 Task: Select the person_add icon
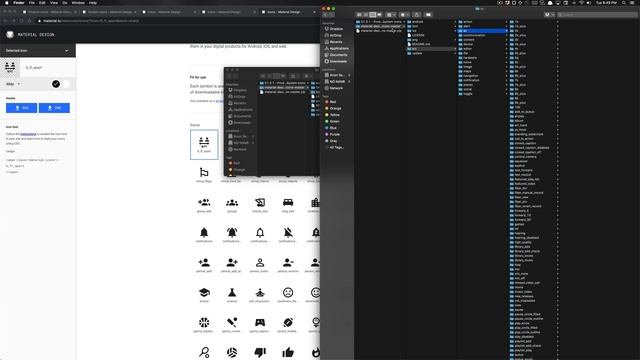point(204,262)
